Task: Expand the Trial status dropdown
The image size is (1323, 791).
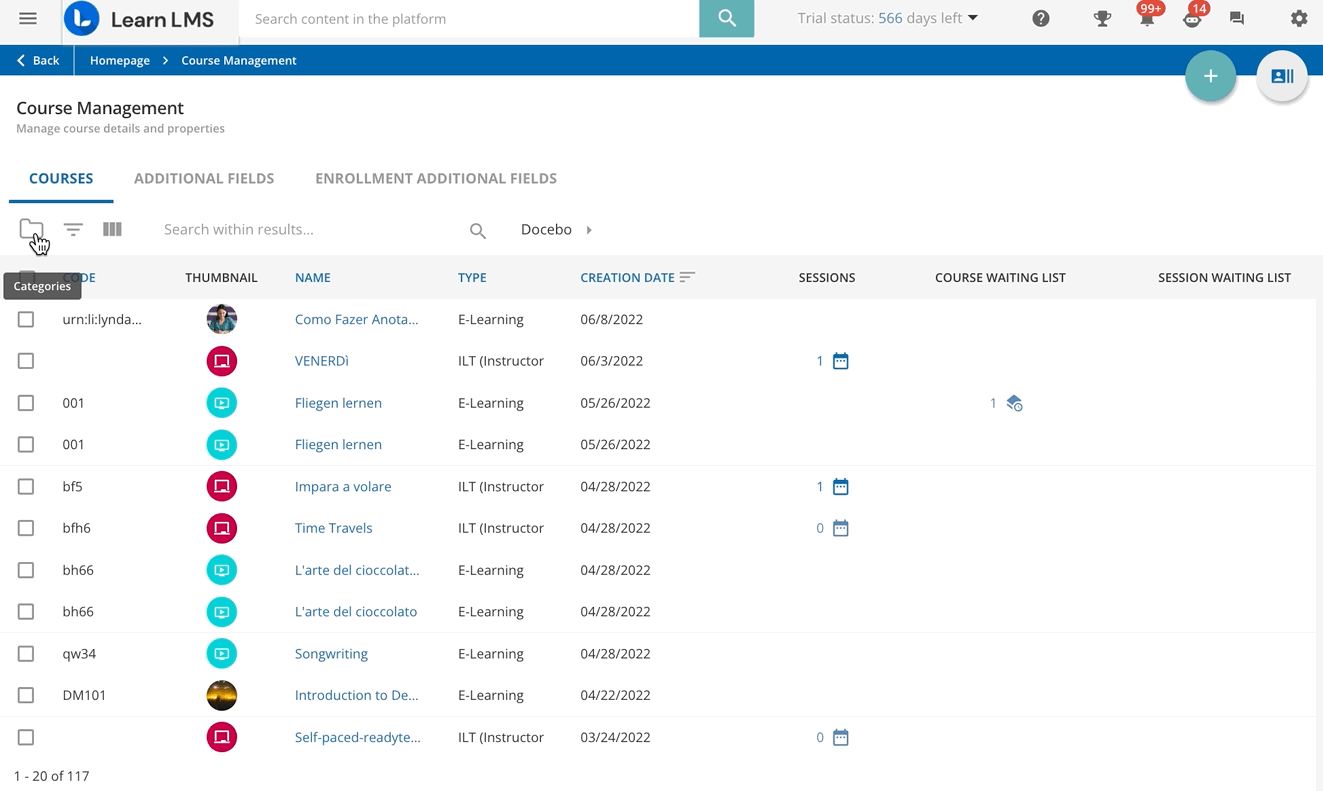Action: coord(972,18)
